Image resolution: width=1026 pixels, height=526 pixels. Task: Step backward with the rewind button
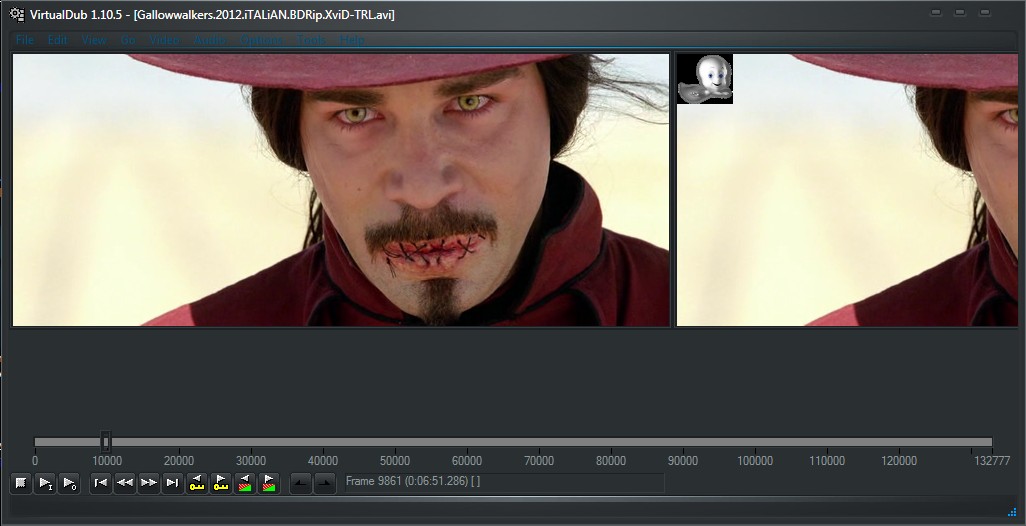[x=125, y=483]
